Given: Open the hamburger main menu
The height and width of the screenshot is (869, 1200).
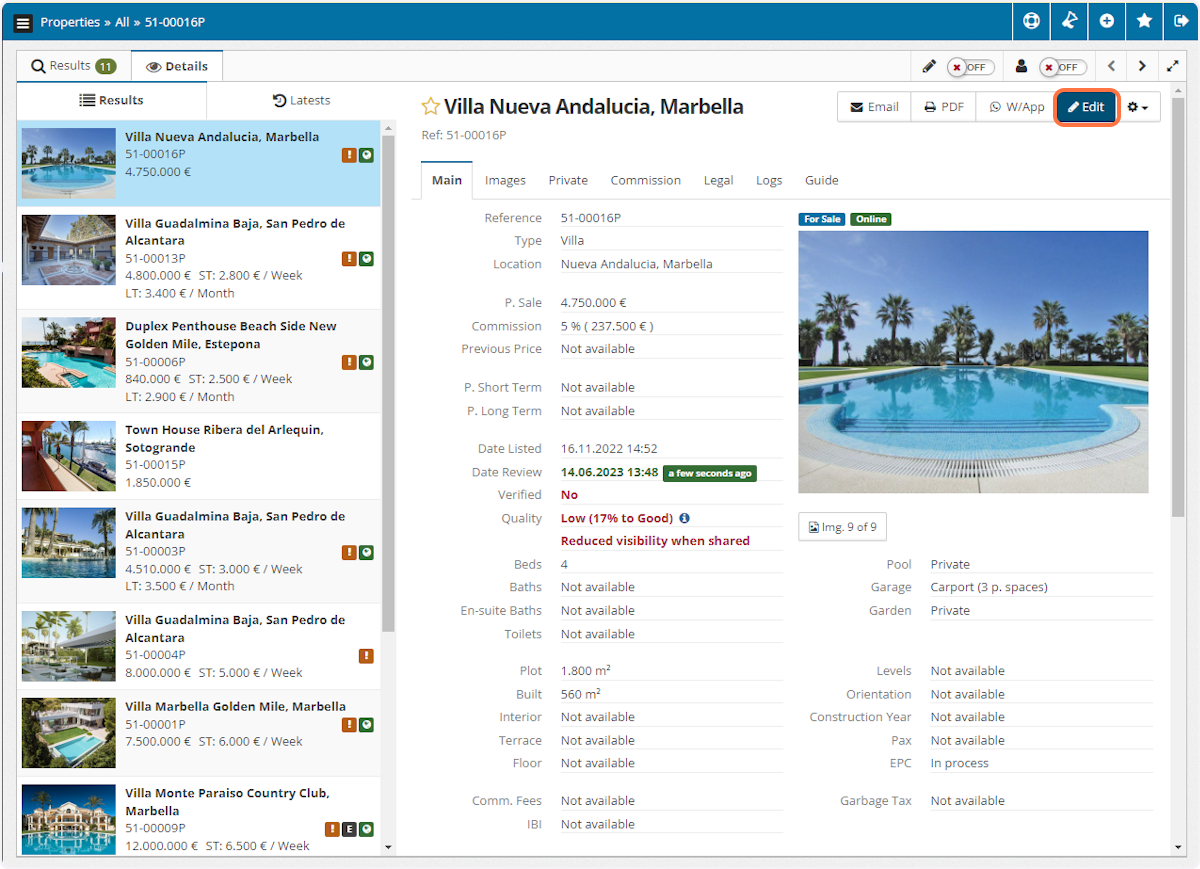Looking at the screenshot, I should (x=23, y=22).
